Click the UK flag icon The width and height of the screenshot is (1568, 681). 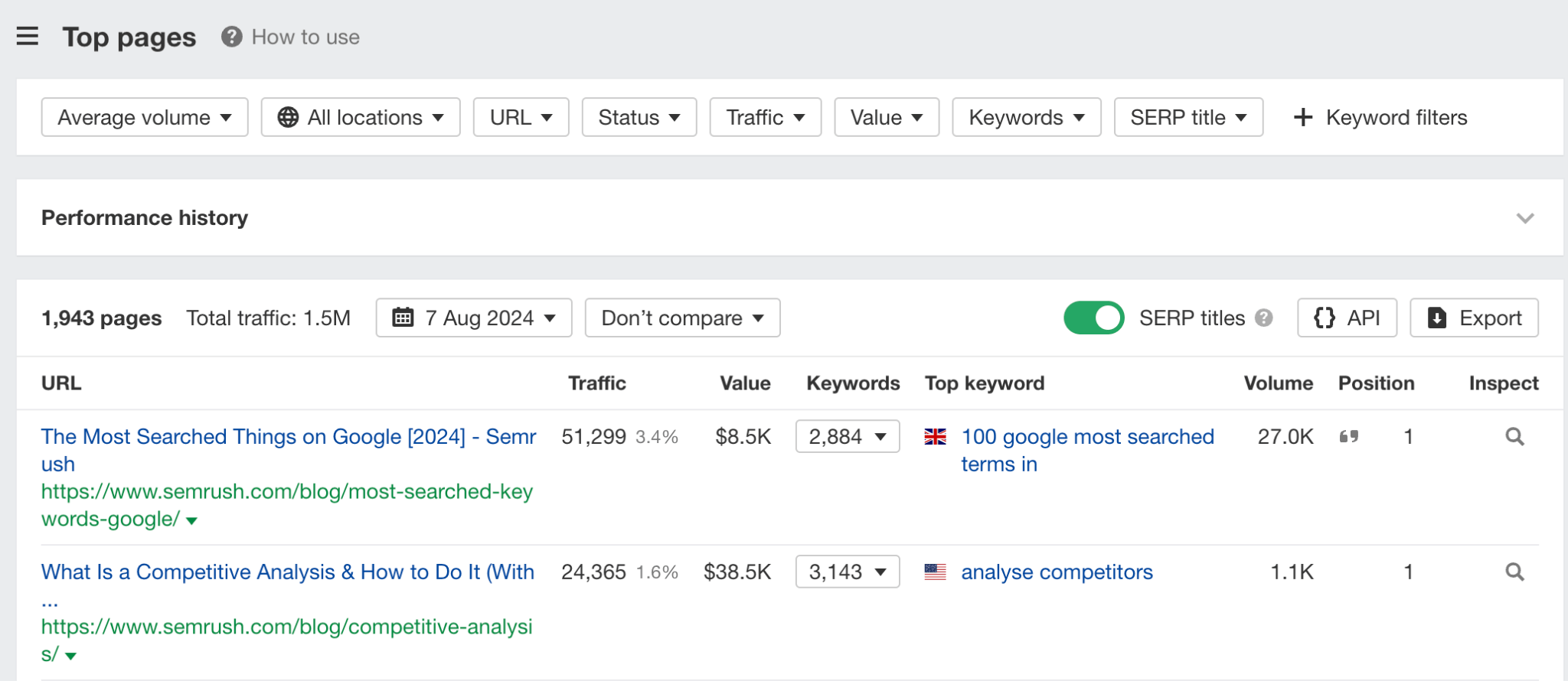935,436
